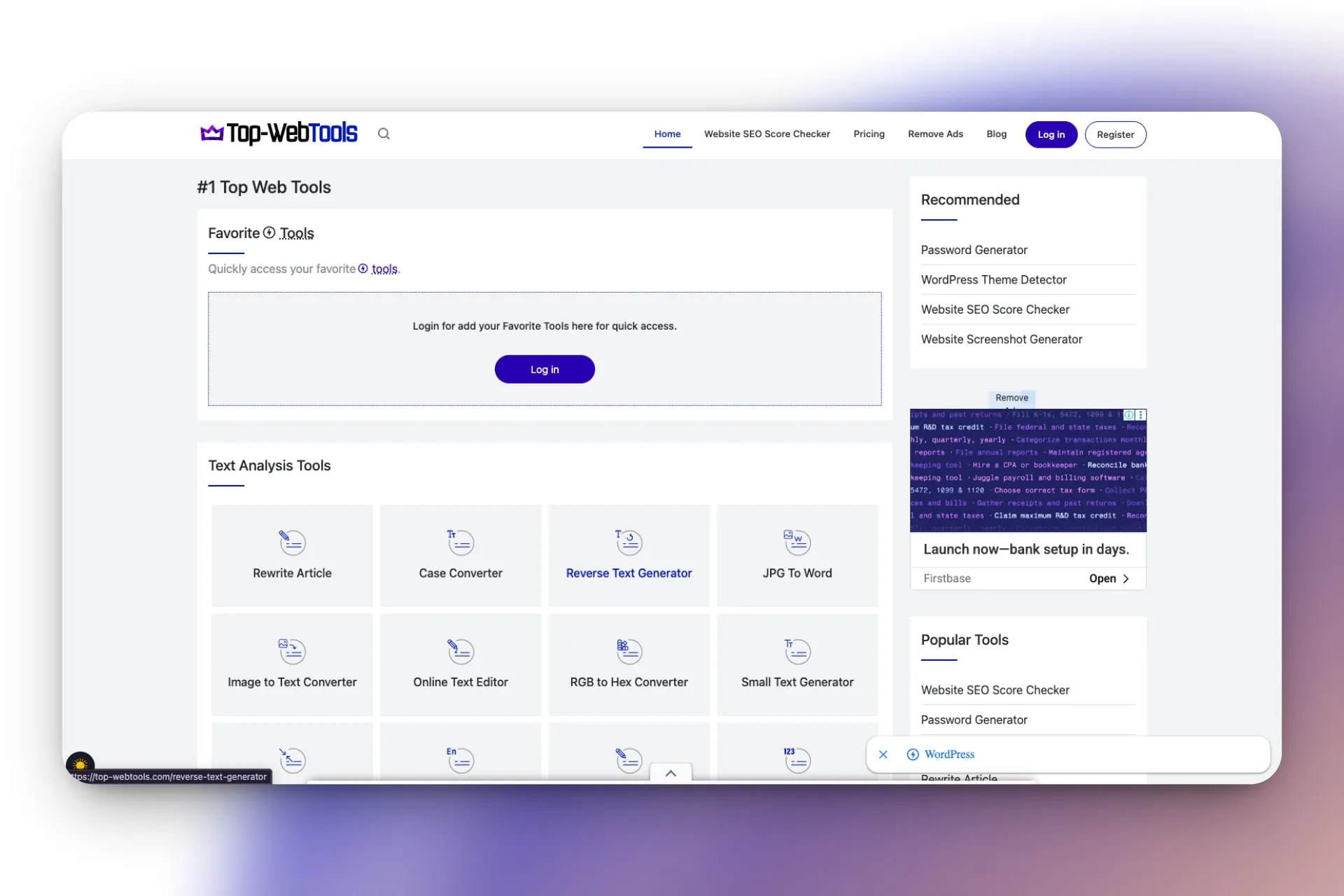
Task: Click the Rewrite Article tool icon
Action: [x=292, y=542]
